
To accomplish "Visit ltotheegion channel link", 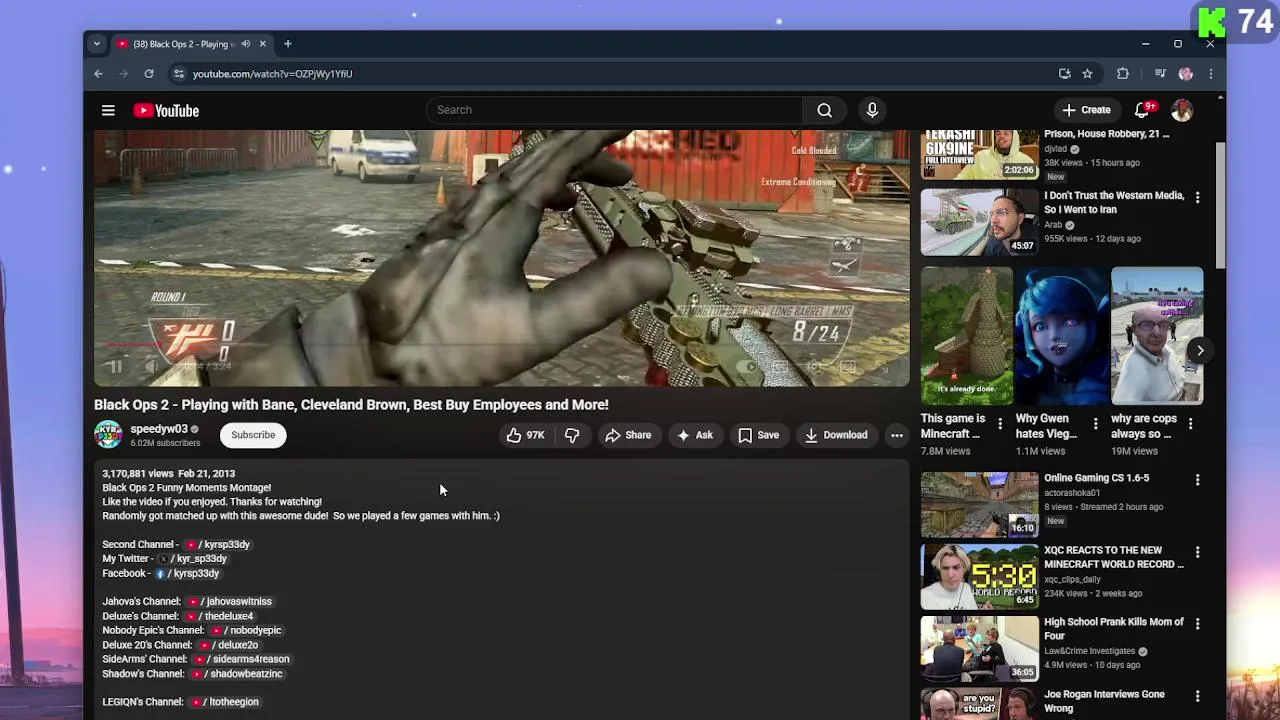I will pyautogui.click(x=224, y=702).
